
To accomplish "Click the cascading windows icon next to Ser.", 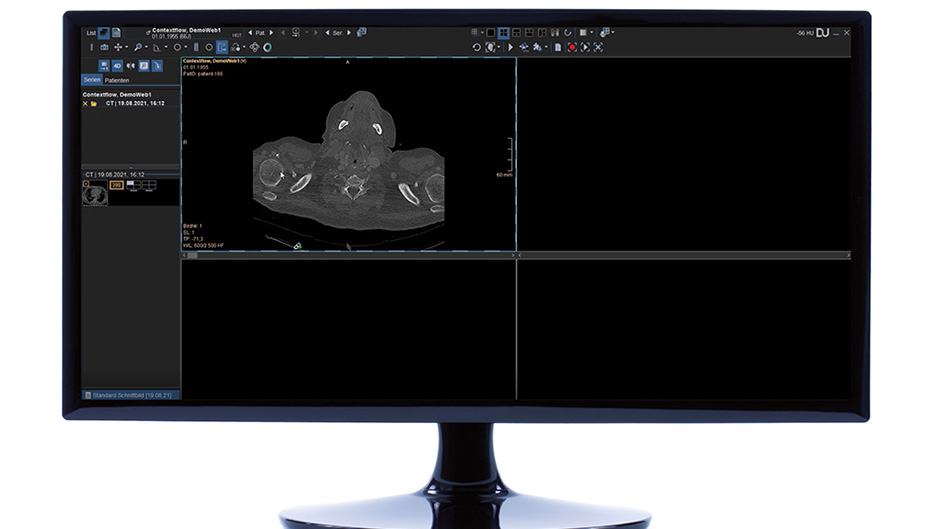I will [362, 32].
